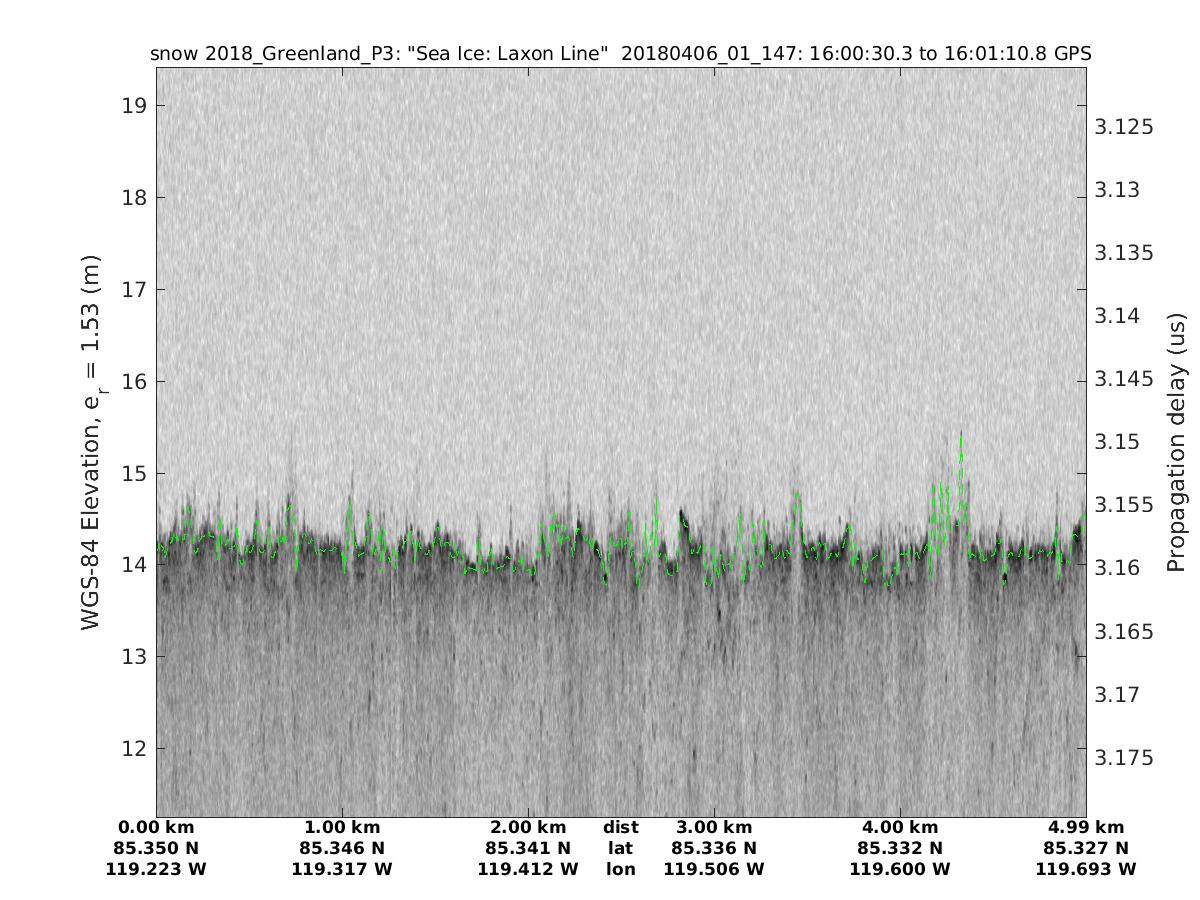Click the 'lon' row label under x-axis
This screenshot has width=1200, height=900.
point(620,869)
